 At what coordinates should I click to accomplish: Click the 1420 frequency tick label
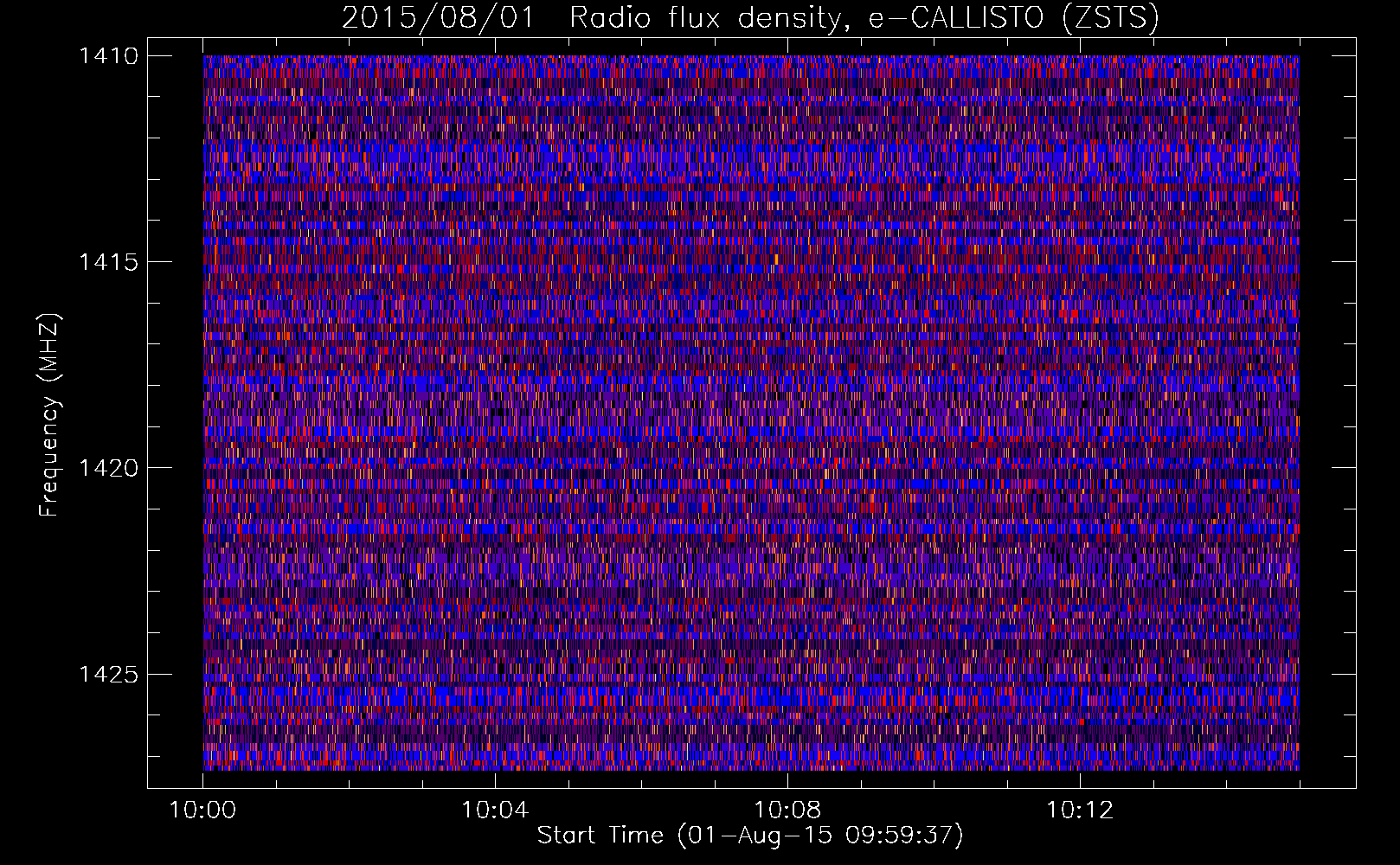click(x=108, y=468)
